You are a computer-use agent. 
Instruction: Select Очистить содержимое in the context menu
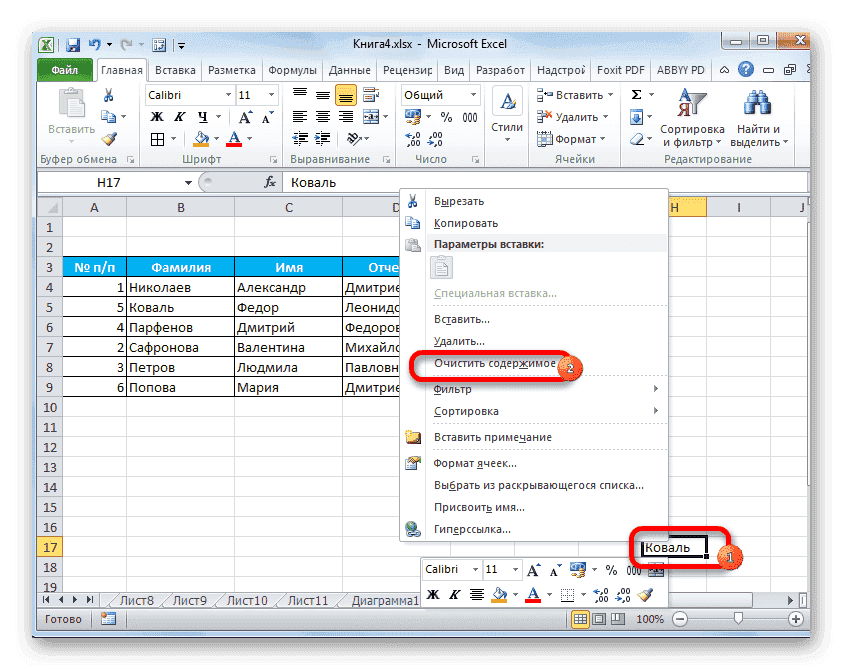pos(494,365)
